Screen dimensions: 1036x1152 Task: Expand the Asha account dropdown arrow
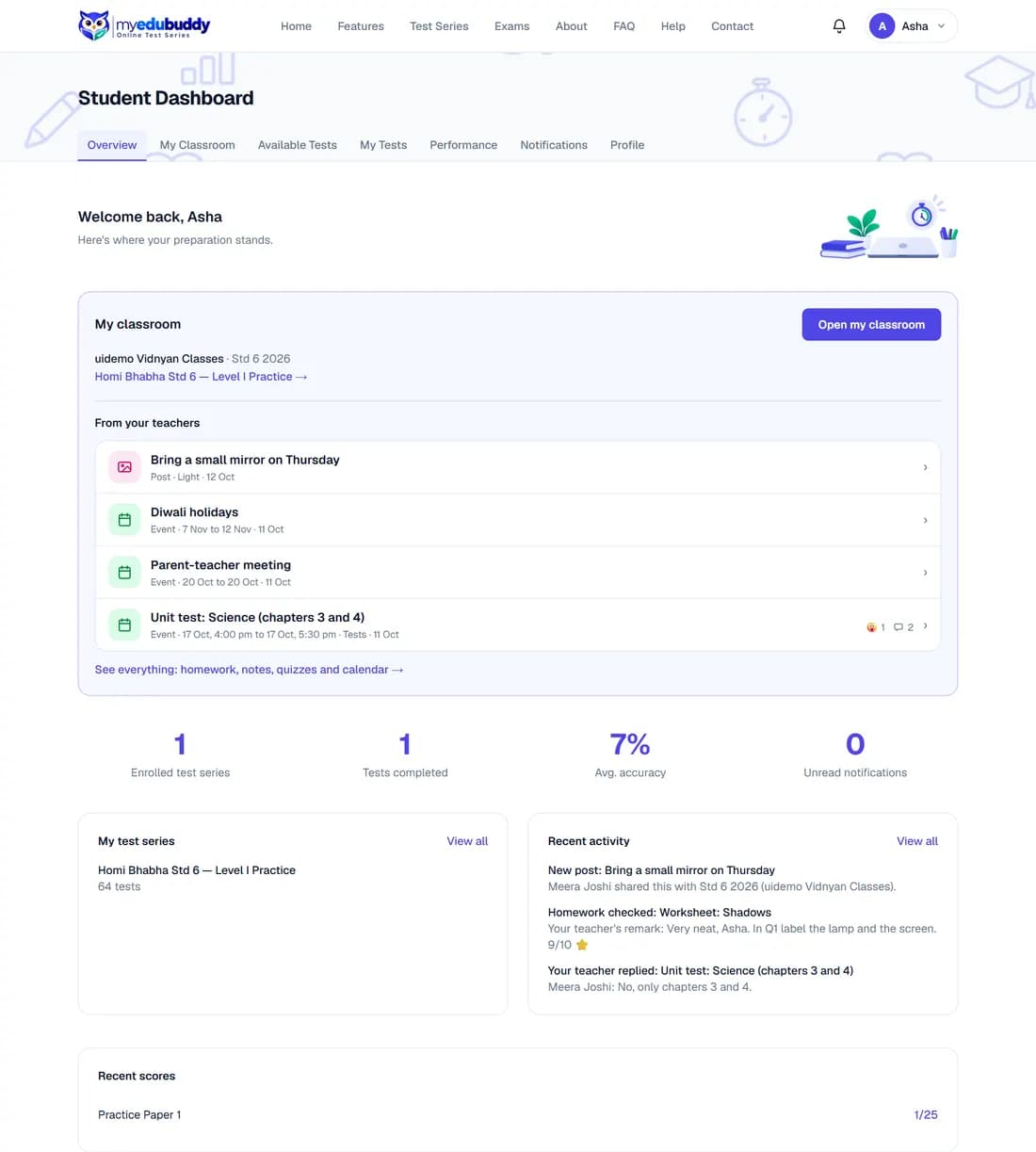pos(941,26)
